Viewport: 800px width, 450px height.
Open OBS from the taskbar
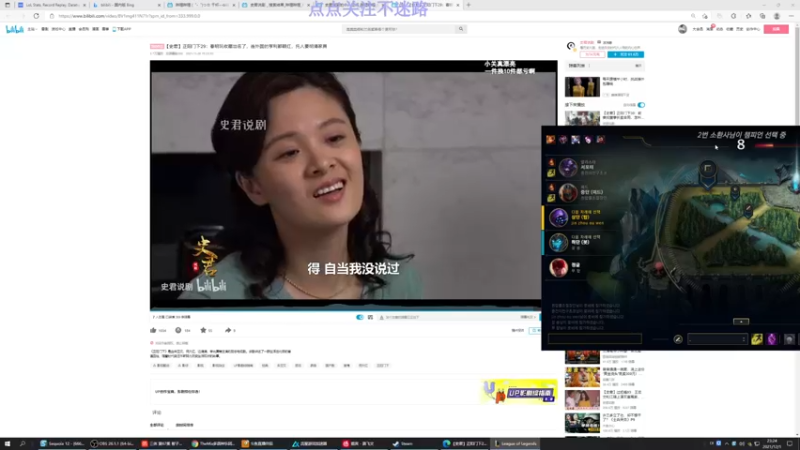pyautogui.click(x=112, y=444)
